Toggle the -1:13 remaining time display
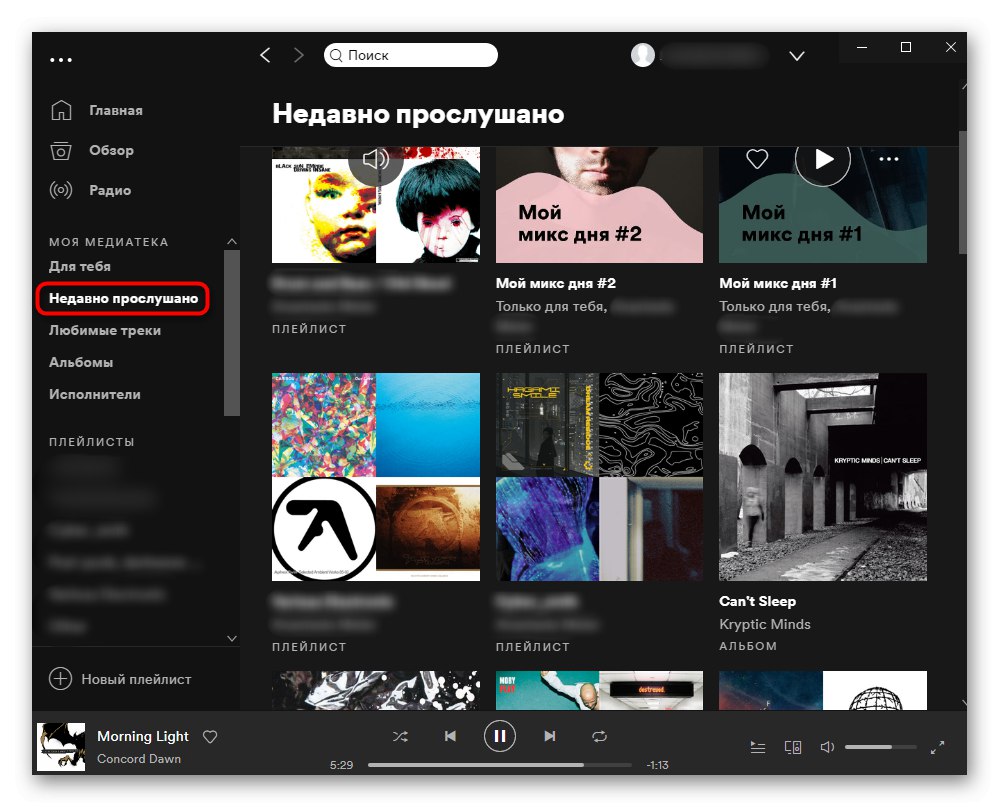 pyautogui.click(x=657, y=765)
